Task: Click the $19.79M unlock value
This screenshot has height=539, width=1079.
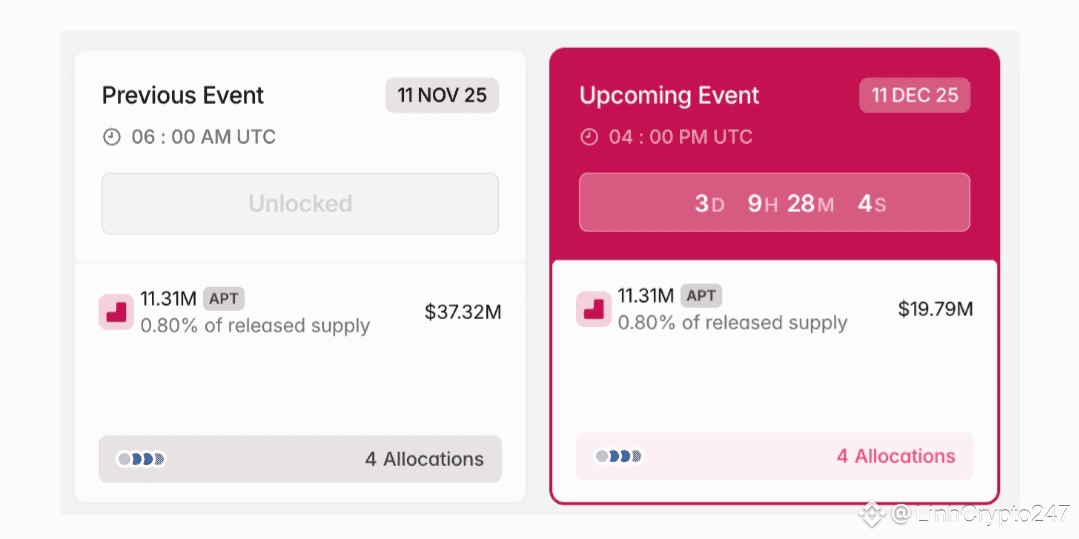Action: click(935, 309)
